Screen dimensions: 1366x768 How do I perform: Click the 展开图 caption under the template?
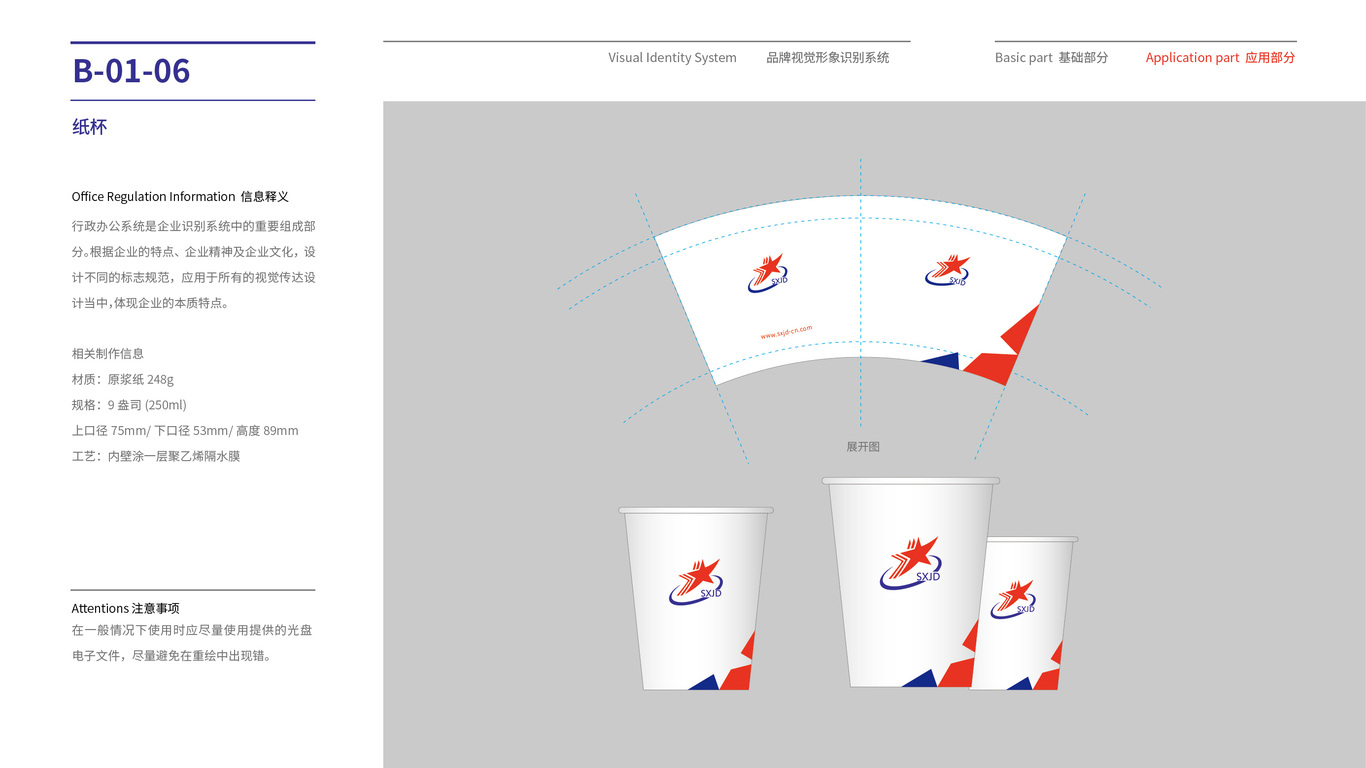click(863, 447)
